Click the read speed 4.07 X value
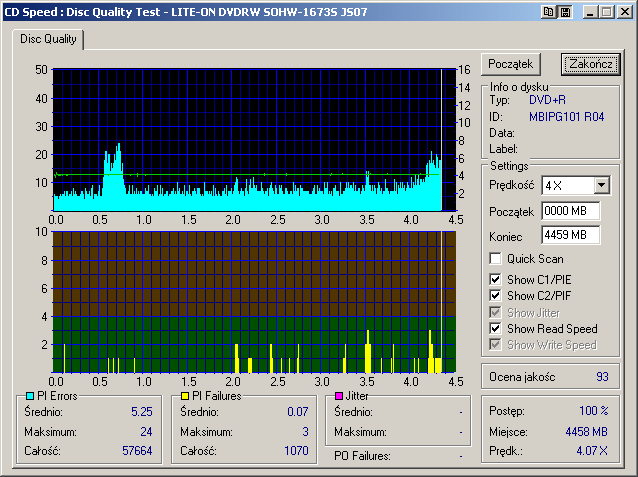Viewport: 638px width, 477px height. coord(592,451)
